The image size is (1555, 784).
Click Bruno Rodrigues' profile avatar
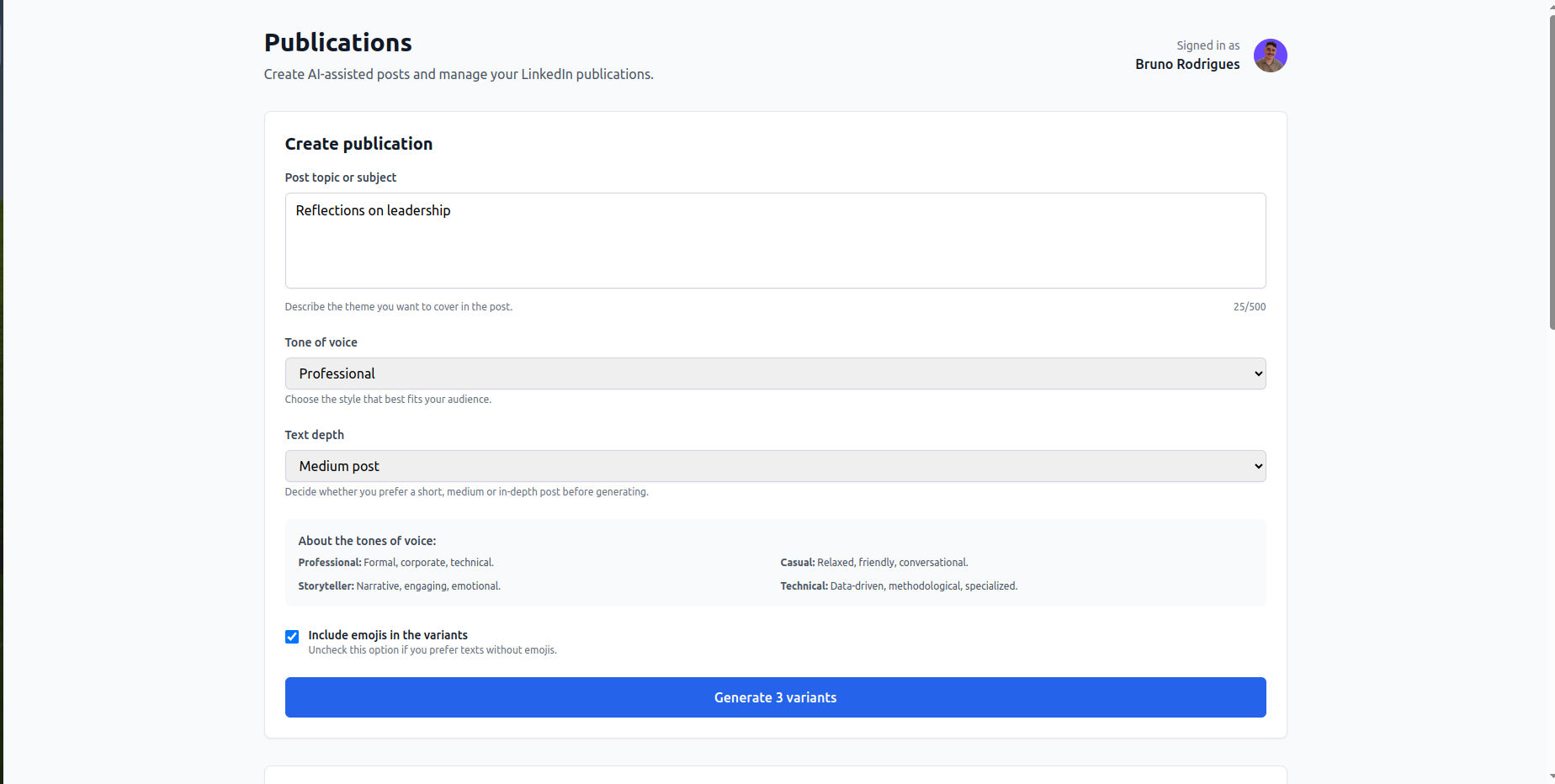[1270, 56]
